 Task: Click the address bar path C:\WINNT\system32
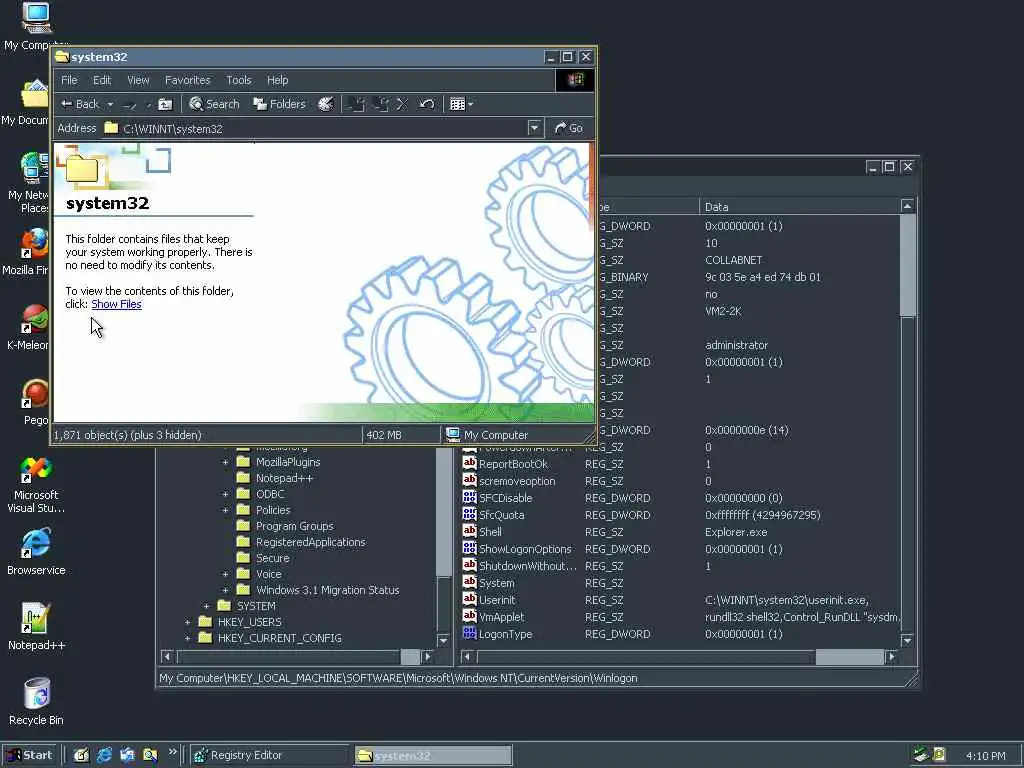point(173,129)
